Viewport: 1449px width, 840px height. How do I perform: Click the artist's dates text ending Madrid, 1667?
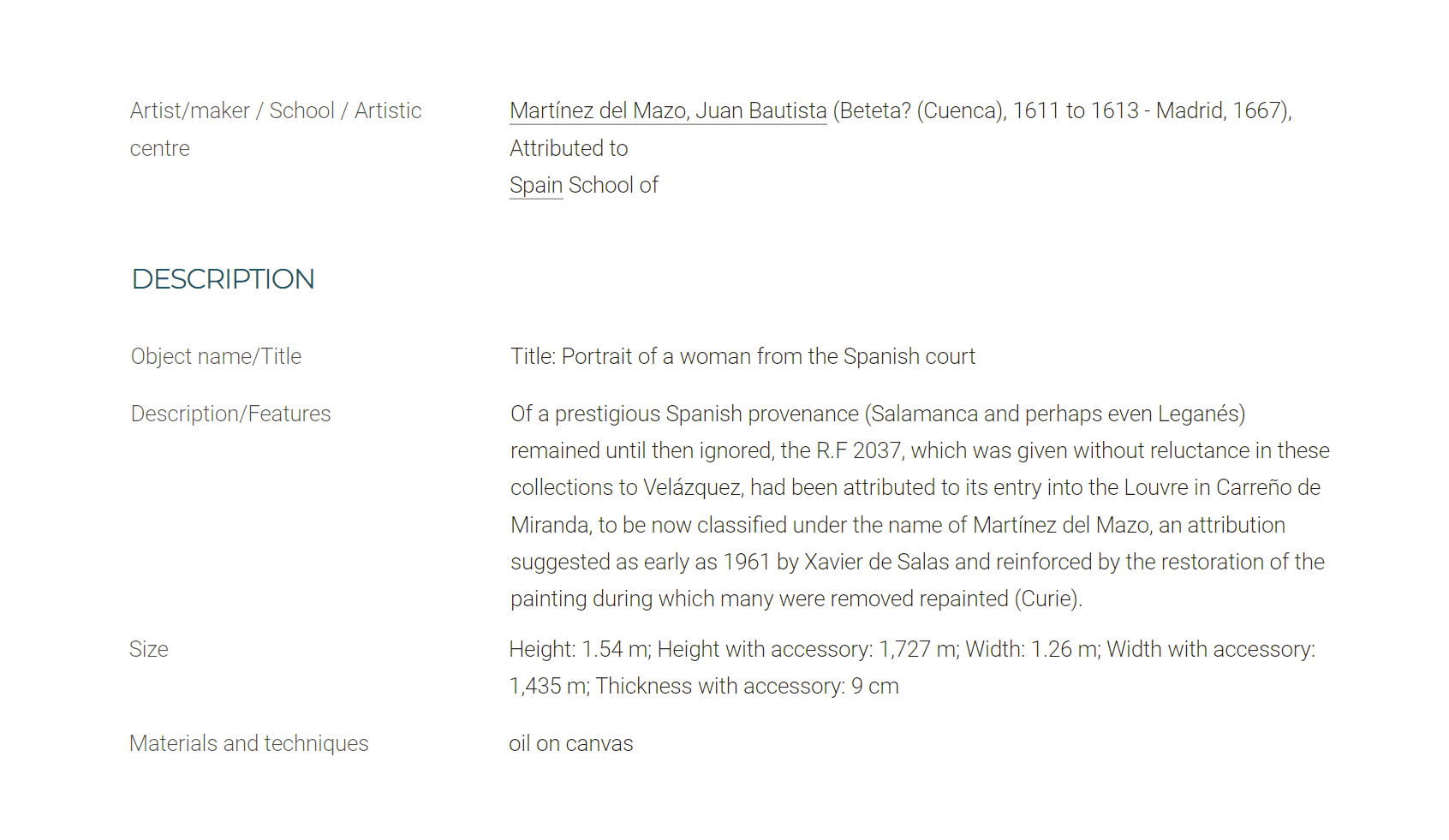click(x=1063, y=110)
